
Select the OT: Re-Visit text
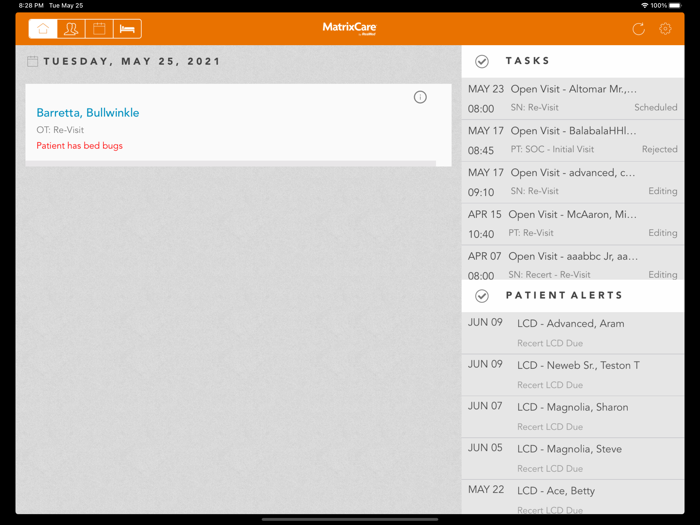point(60,130)
